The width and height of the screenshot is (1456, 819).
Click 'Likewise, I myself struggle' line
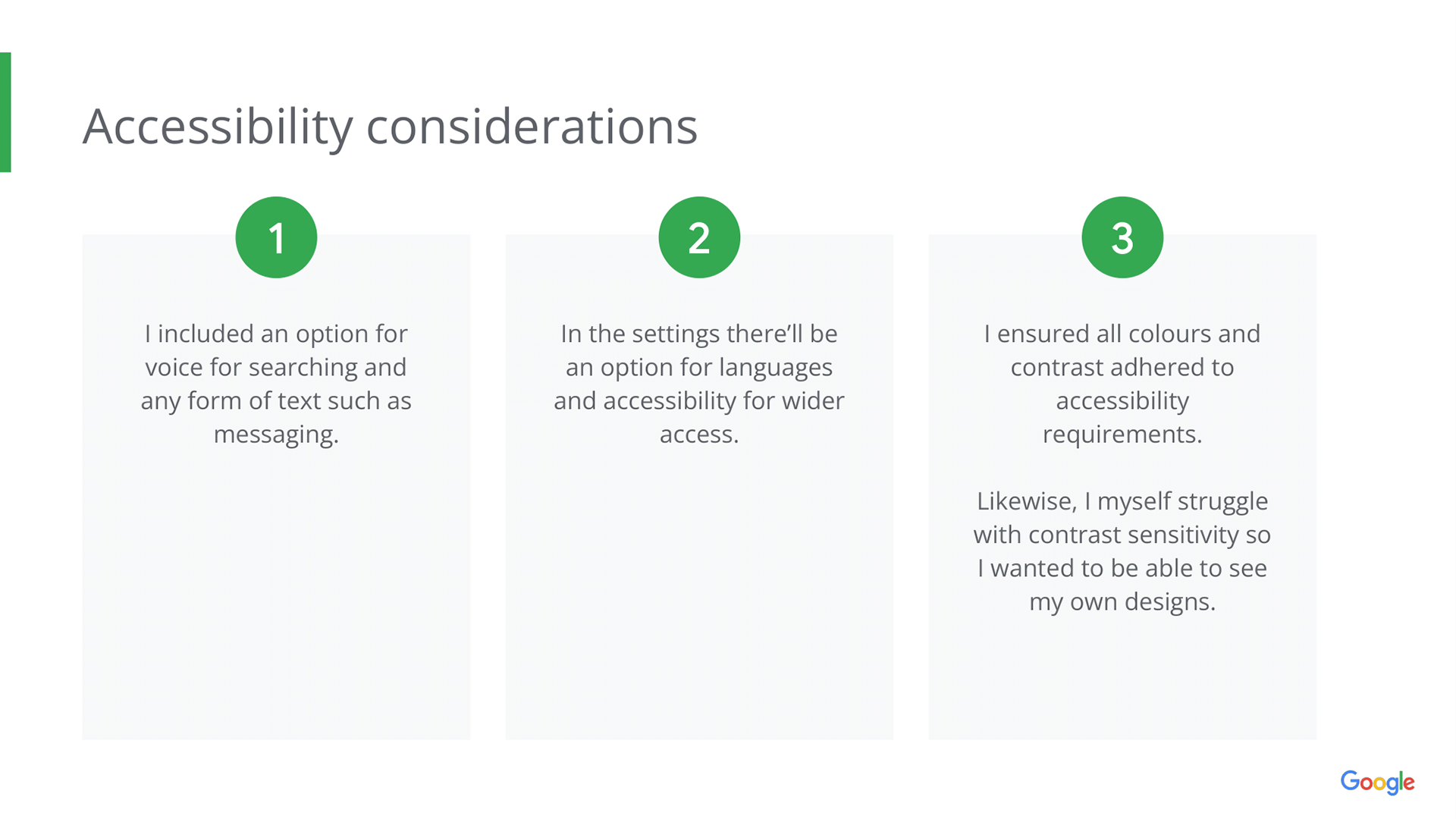[1122, 501]
